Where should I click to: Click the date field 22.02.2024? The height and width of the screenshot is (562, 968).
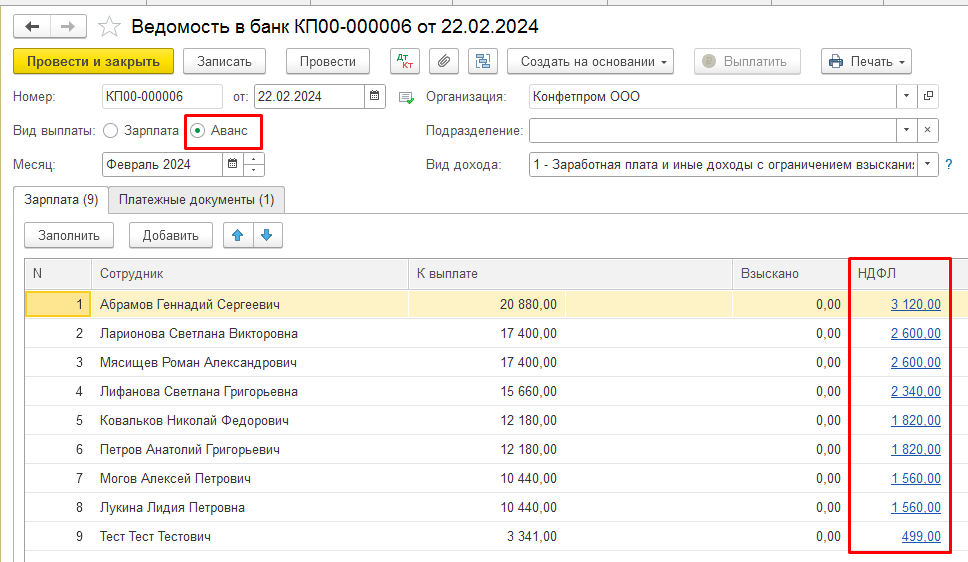pos(309,96)
